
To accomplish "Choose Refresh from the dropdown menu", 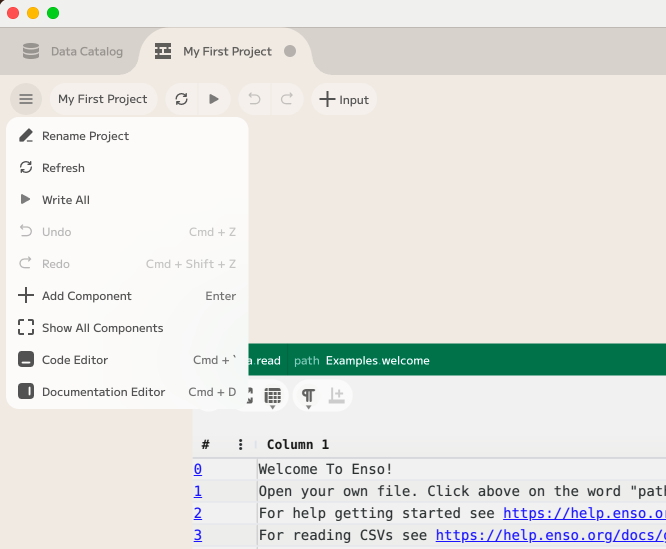I will [x=127, y=168].
